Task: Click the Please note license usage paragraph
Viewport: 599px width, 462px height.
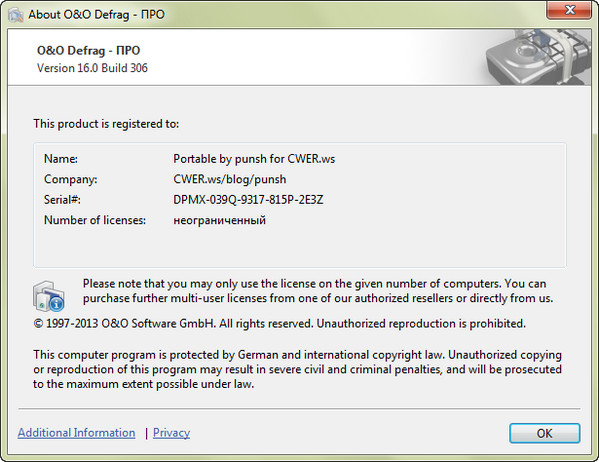Action: (318, 291)
